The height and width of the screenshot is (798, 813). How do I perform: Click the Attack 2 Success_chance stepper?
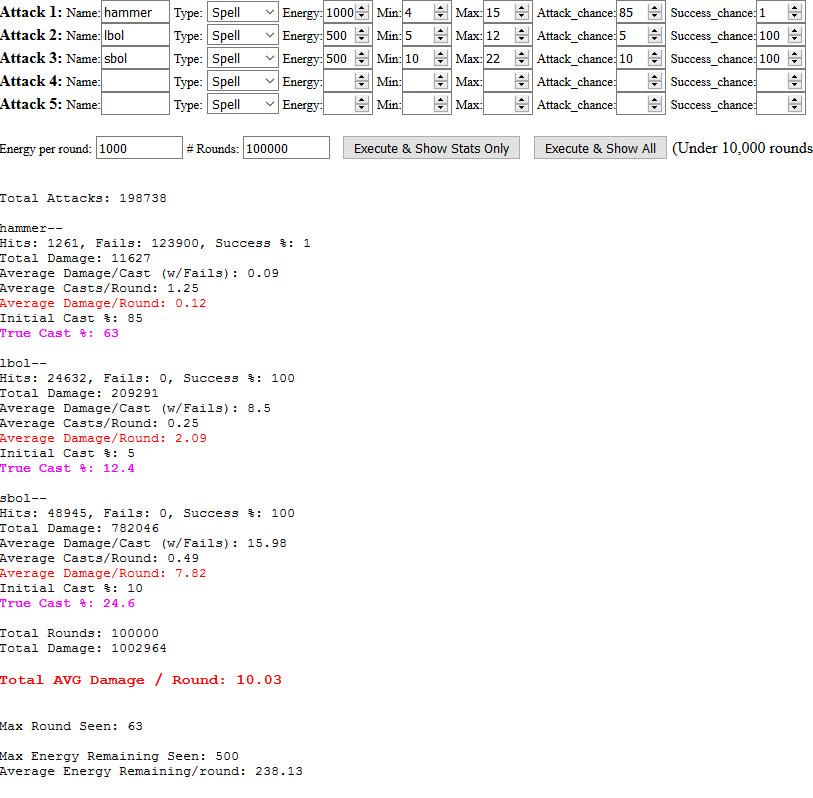tap(795, 35)
